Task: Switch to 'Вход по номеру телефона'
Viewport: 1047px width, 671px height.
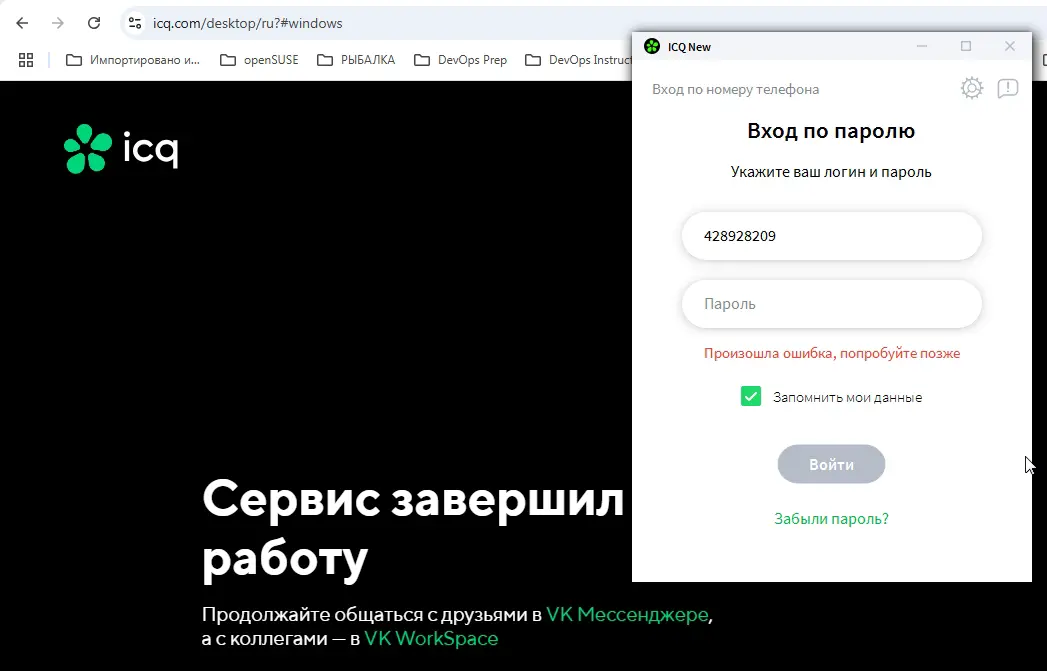Action: point(735,89)
